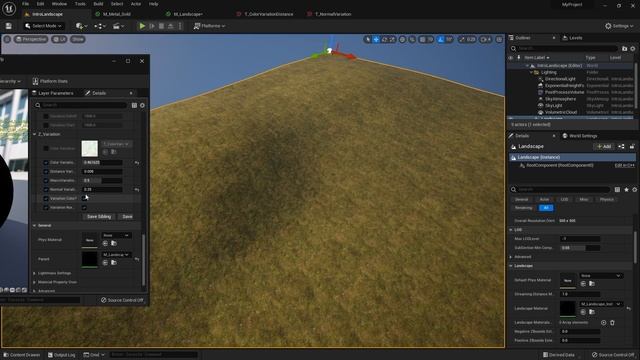
Task: Toggle the Variation Color? value checkbox
Action: click(84, 198)
